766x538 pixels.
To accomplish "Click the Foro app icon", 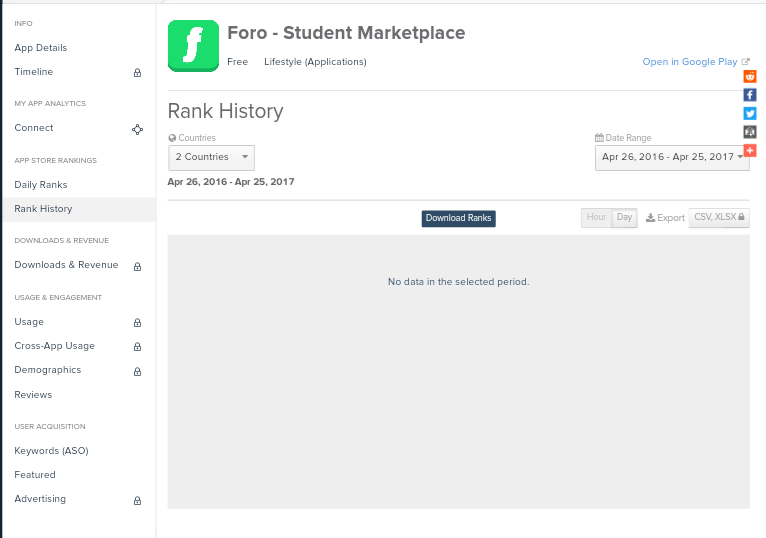I will [x=193, y=46].
